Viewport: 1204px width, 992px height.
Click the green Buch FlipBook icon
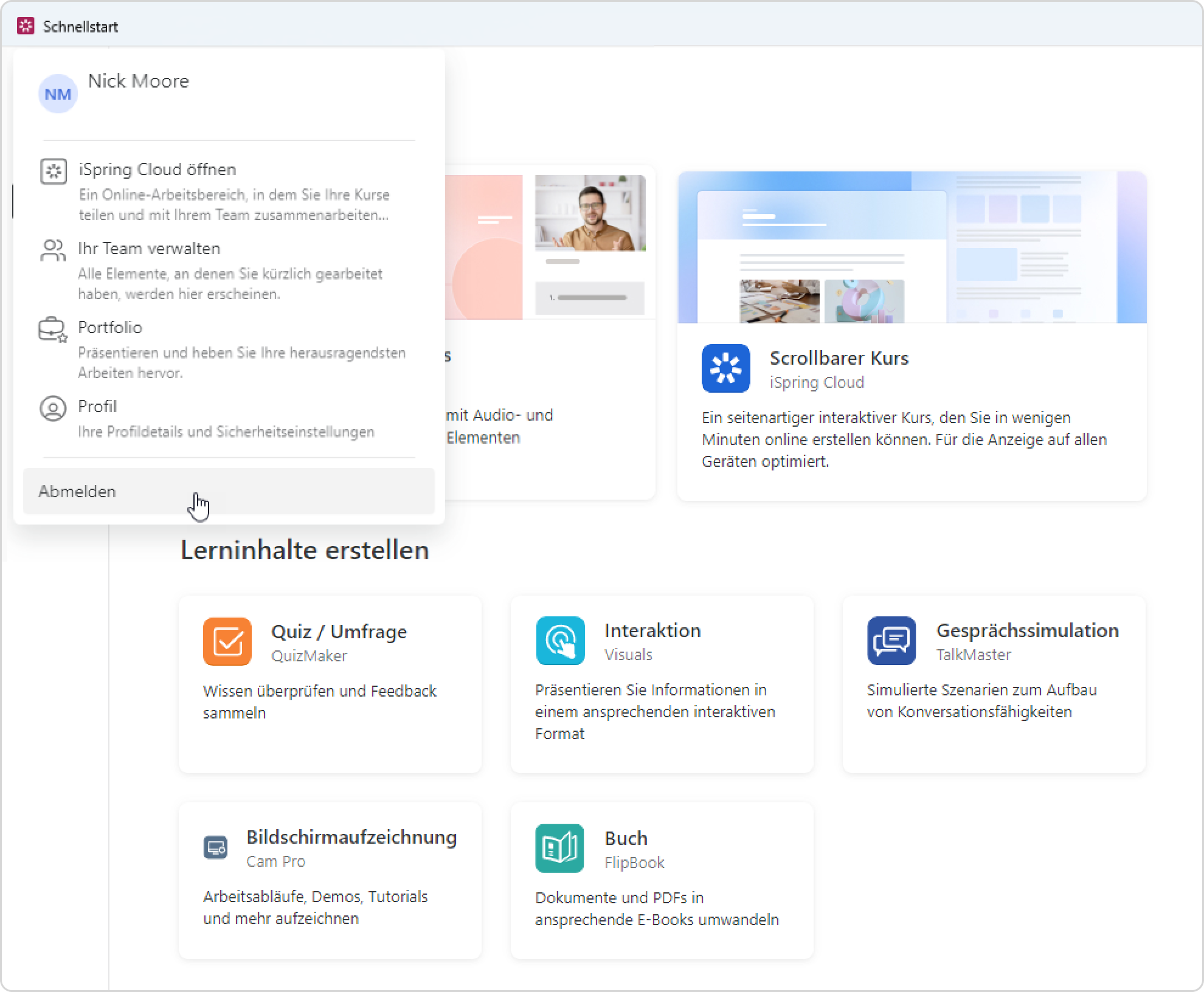(559, 849)
